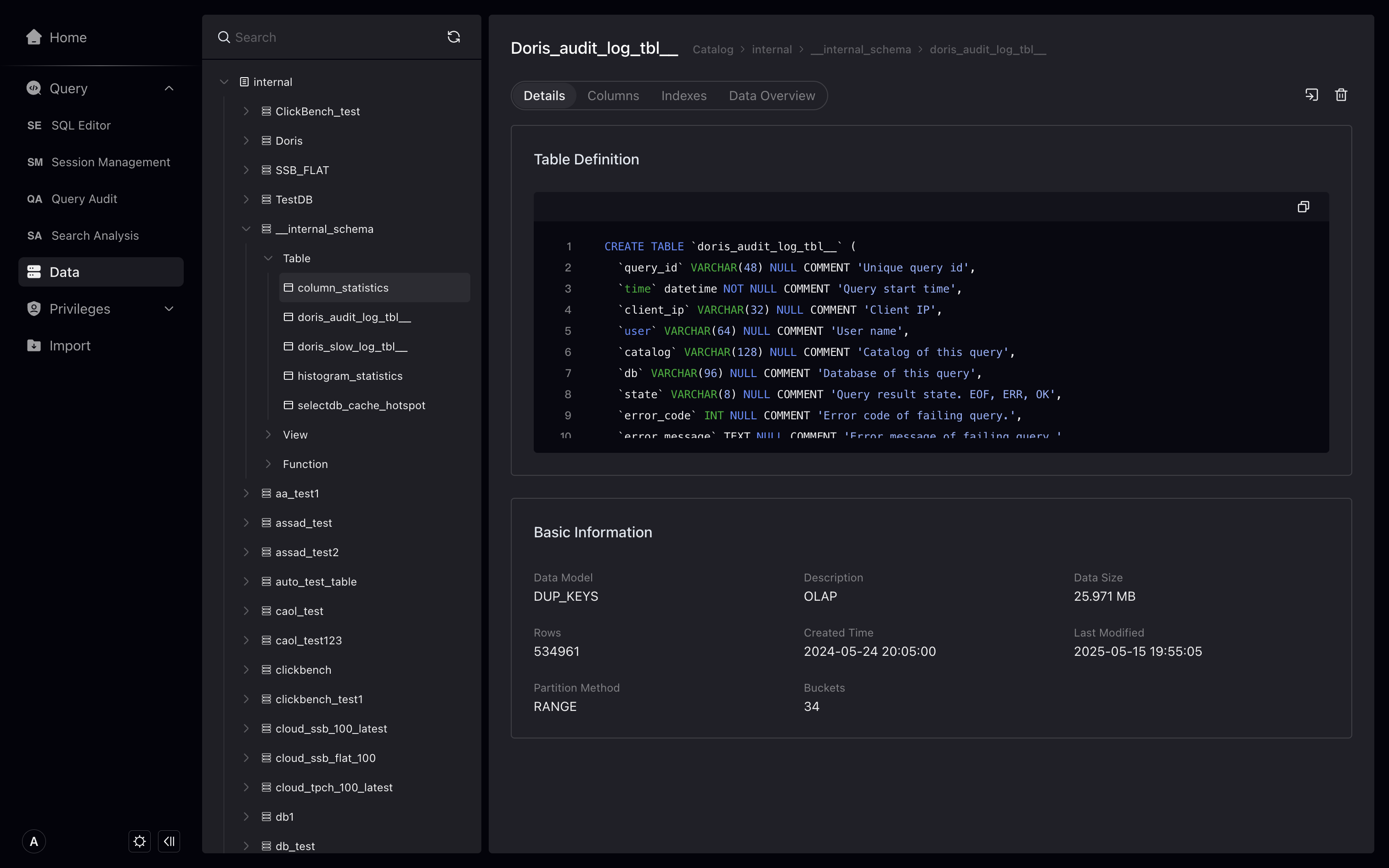Click the cloud_ssb_100_latest database icon
Image resolution: width=1389 pixels, height=868 pixels.
(x=266, y=728)
